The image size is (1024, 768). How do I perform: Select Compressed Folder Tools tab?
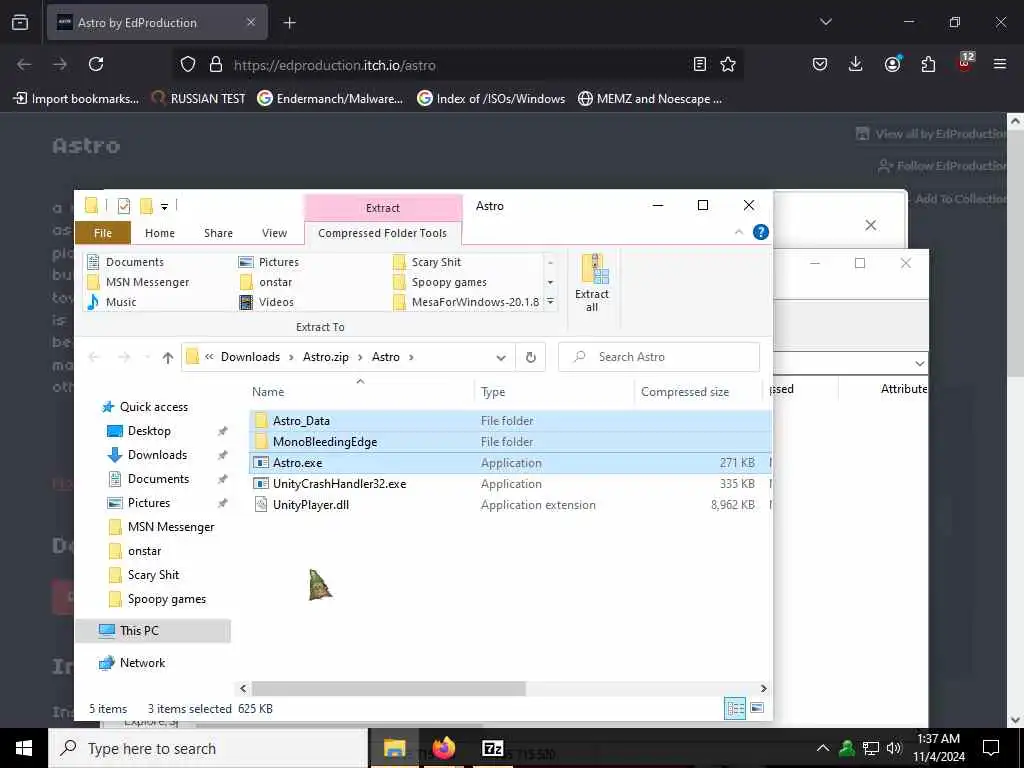(x=383, y=233)
